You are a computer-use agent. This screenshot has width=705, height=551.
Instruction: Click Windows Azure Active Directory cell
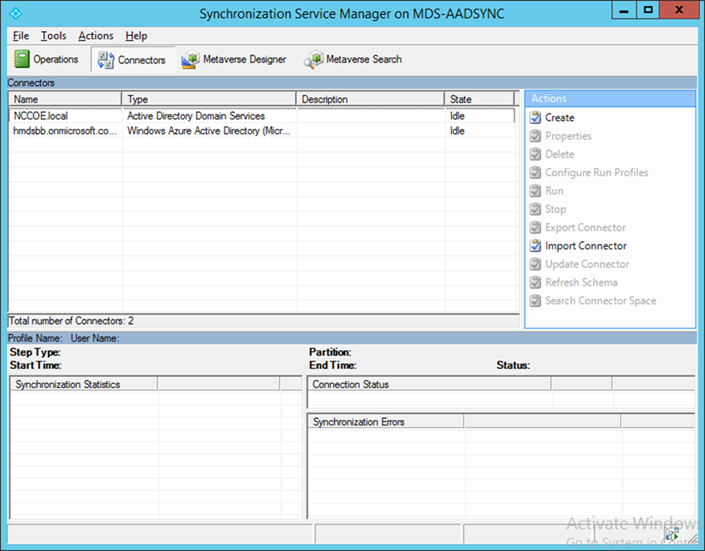pyautogui.click(x=209, y=130)
